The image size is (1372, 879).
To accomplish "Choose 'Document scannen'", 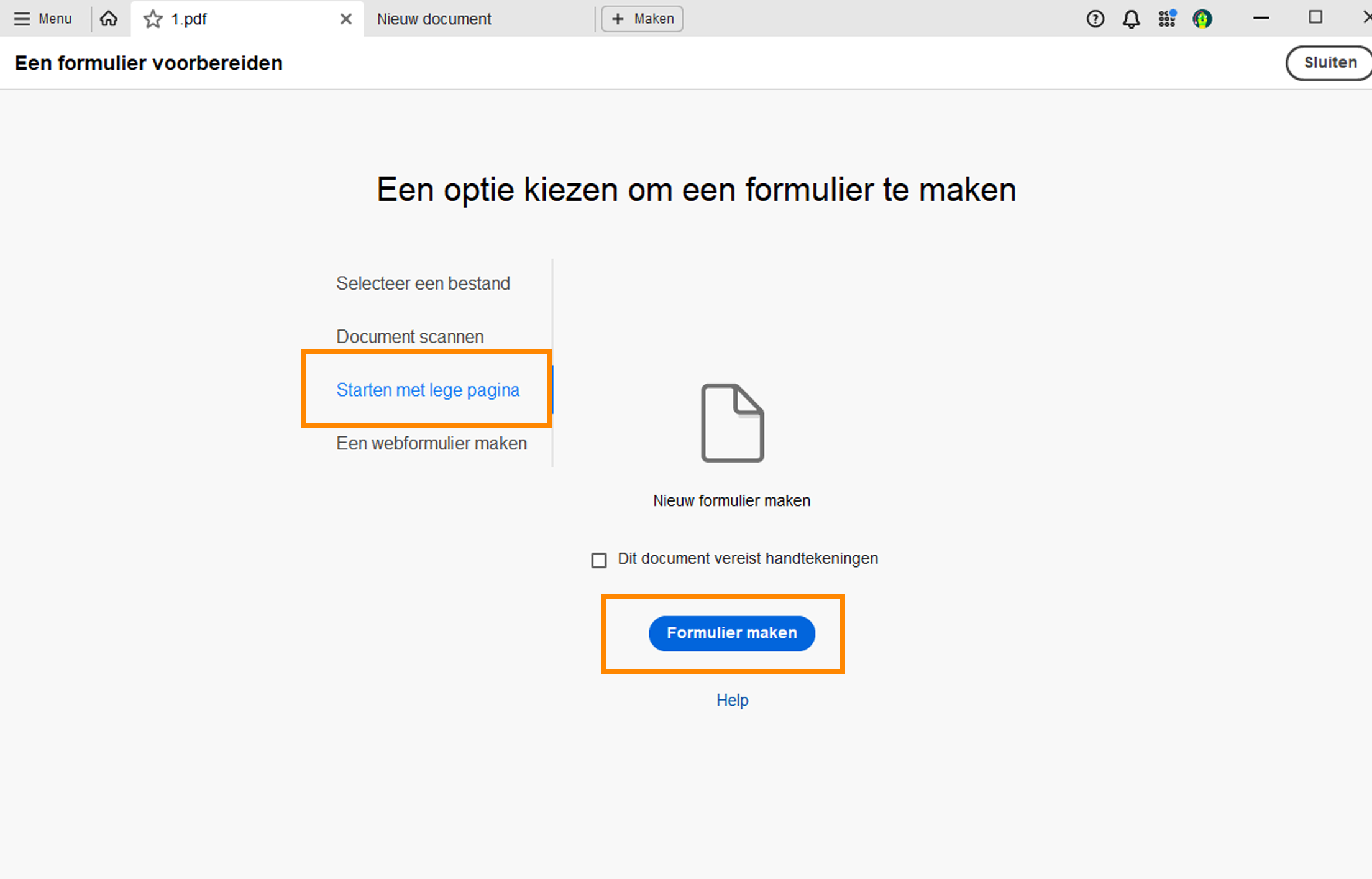I will [x=409, y=336].
